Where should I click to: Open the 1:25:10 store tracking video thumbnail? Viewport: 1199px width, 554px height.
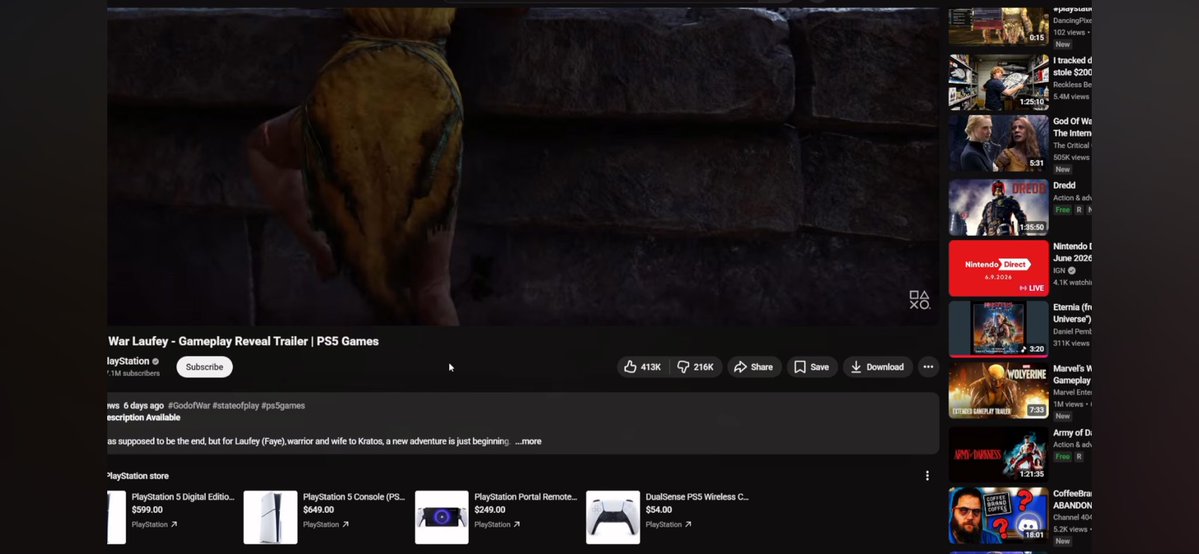[999, 82]
